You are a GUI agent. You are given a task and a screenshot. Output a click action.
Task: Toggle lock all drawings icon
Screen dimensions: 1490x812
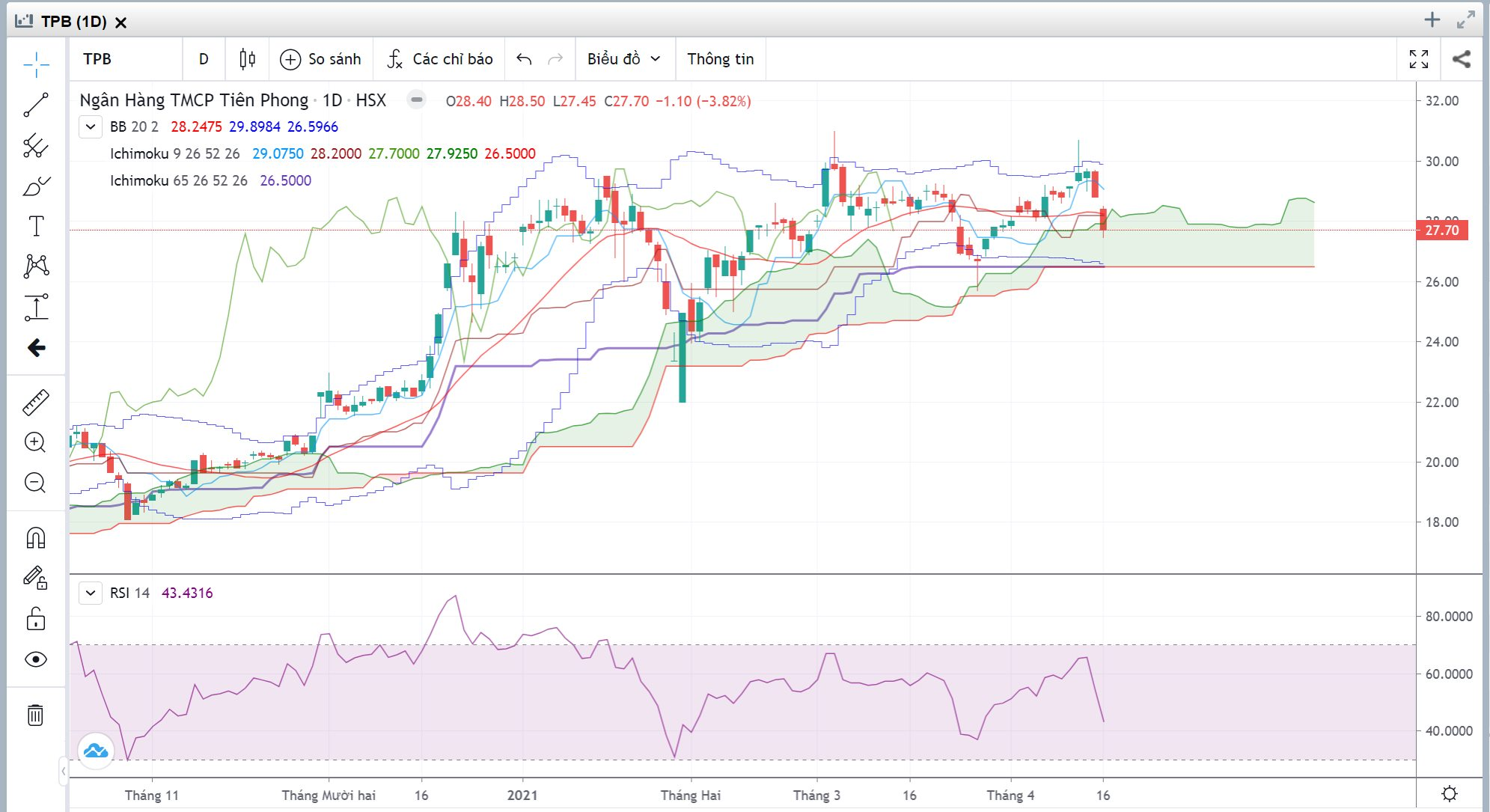click(x=35, y=619)
